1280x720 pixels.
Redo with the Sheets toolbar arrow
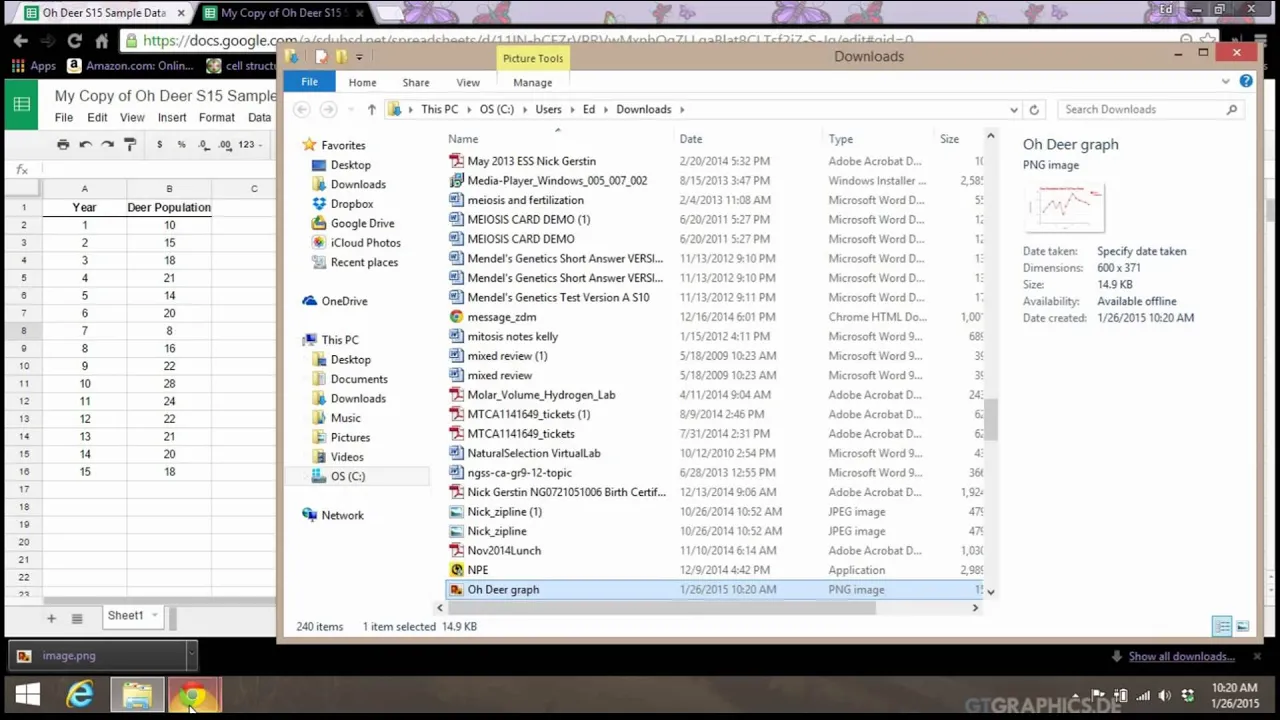tap(108, 144)
